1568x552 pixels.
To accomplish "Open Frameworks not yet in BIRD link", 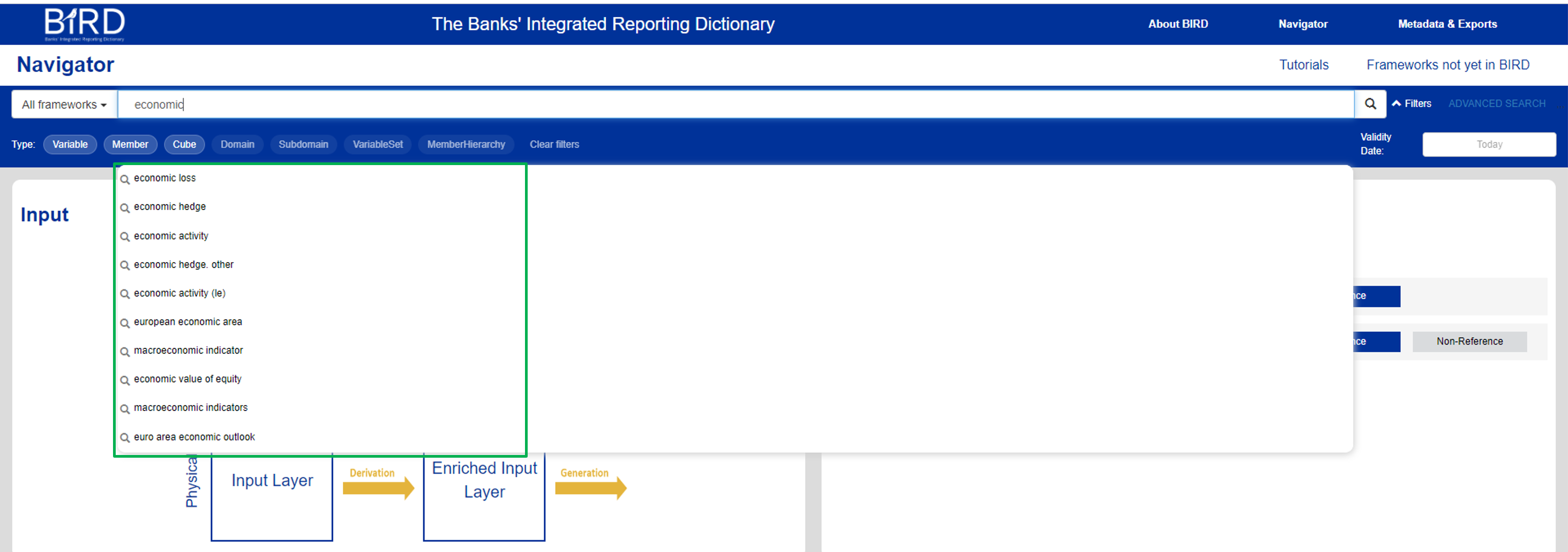I will click(x=1447, y=65).
